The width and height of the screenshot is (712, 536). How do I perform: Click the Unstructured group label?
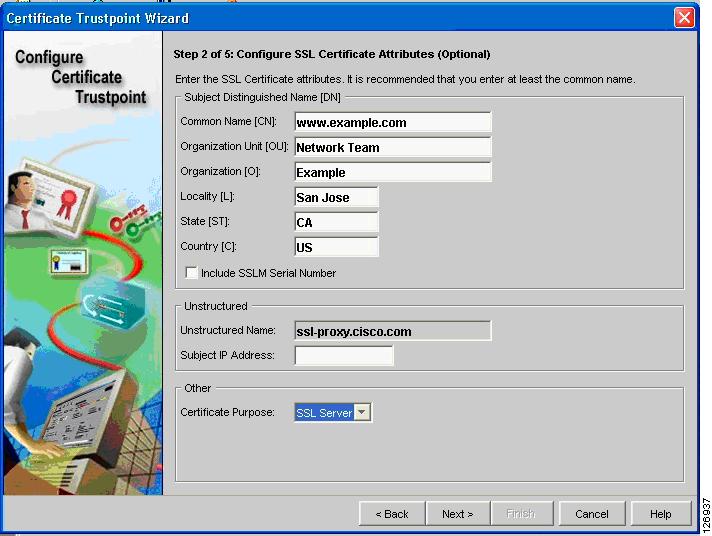point(216,306)
